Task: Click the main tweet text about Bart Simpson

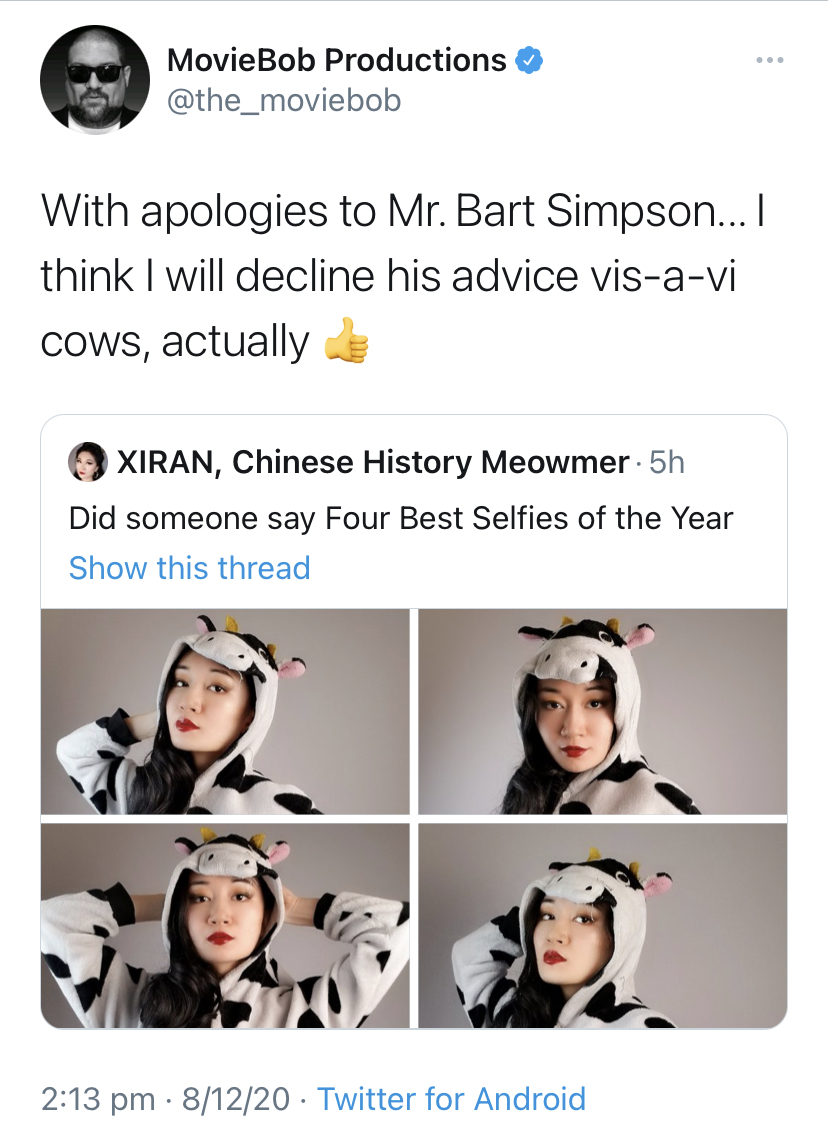Action: pos(403,276)
